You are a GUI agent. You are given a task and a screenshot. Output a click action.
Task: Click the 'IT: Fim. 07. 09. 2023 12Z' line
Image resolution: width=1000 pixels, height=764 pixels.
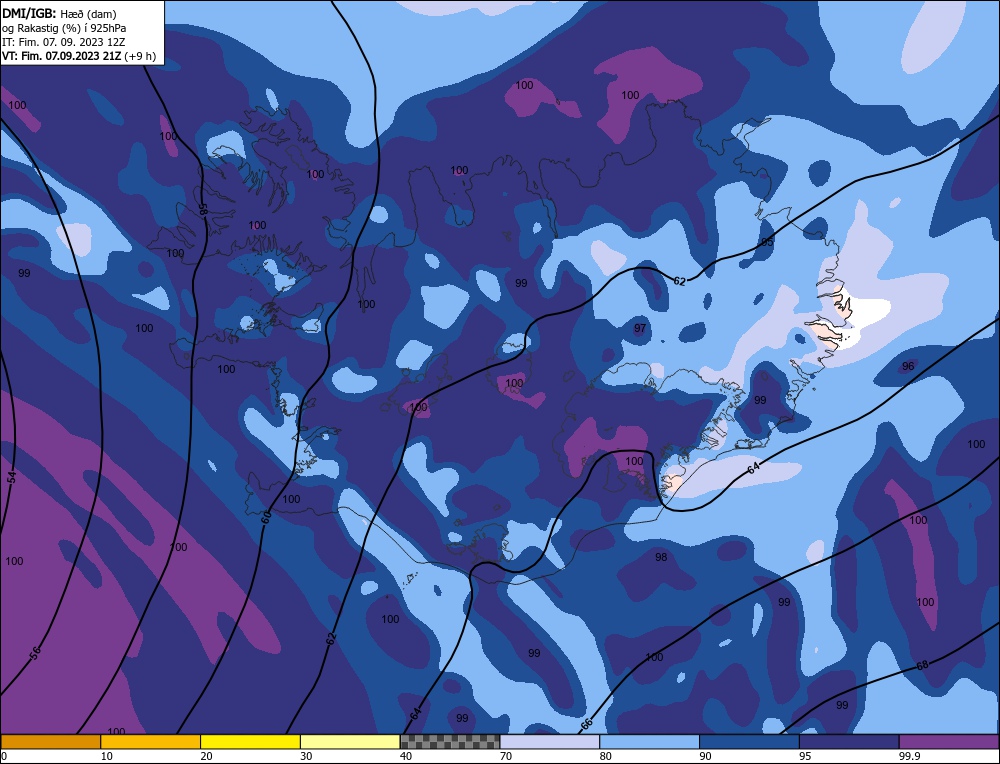pos(63,41)
